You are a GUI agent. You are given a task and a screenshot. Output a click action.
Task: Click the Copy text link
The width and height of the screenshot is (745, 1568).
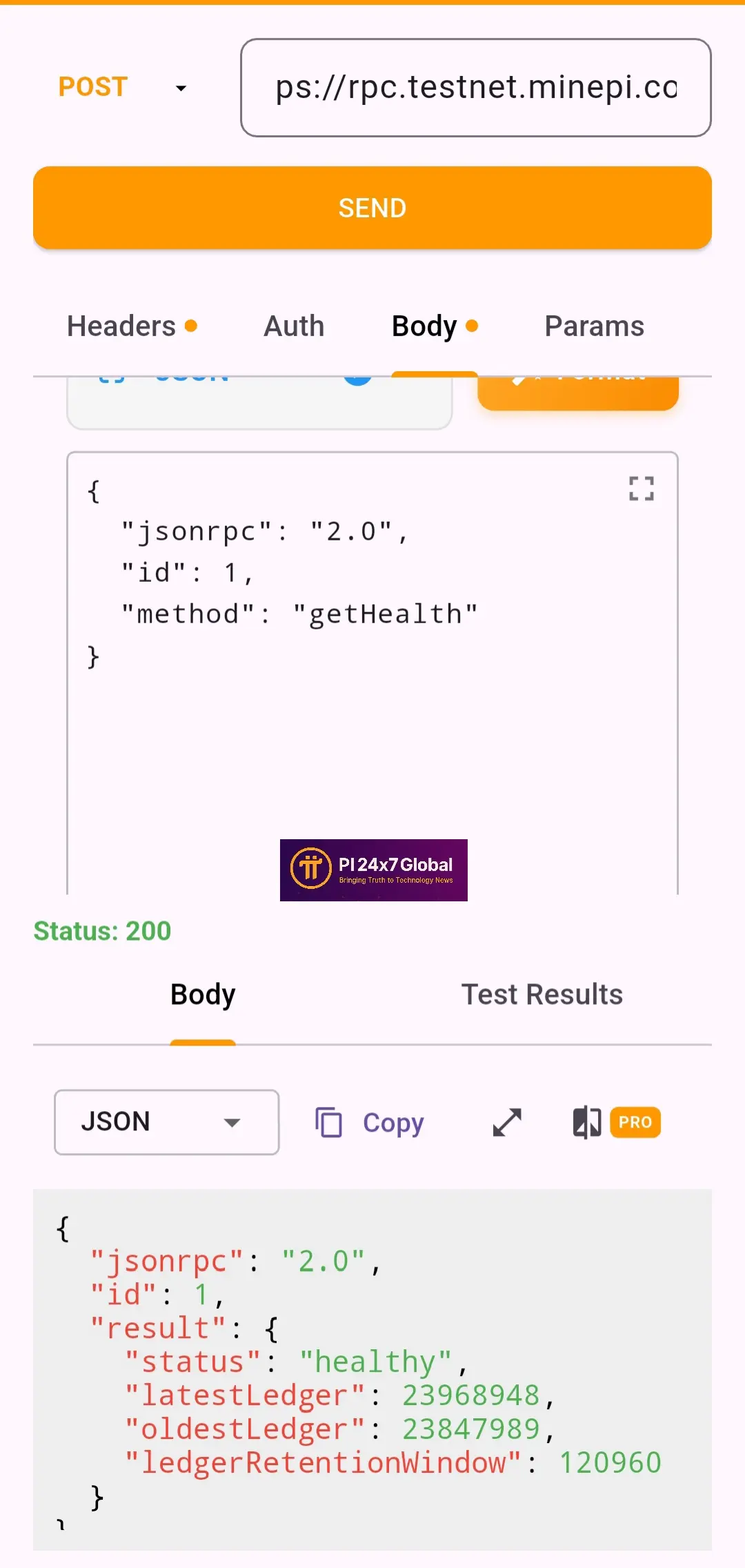point(393,1123)
